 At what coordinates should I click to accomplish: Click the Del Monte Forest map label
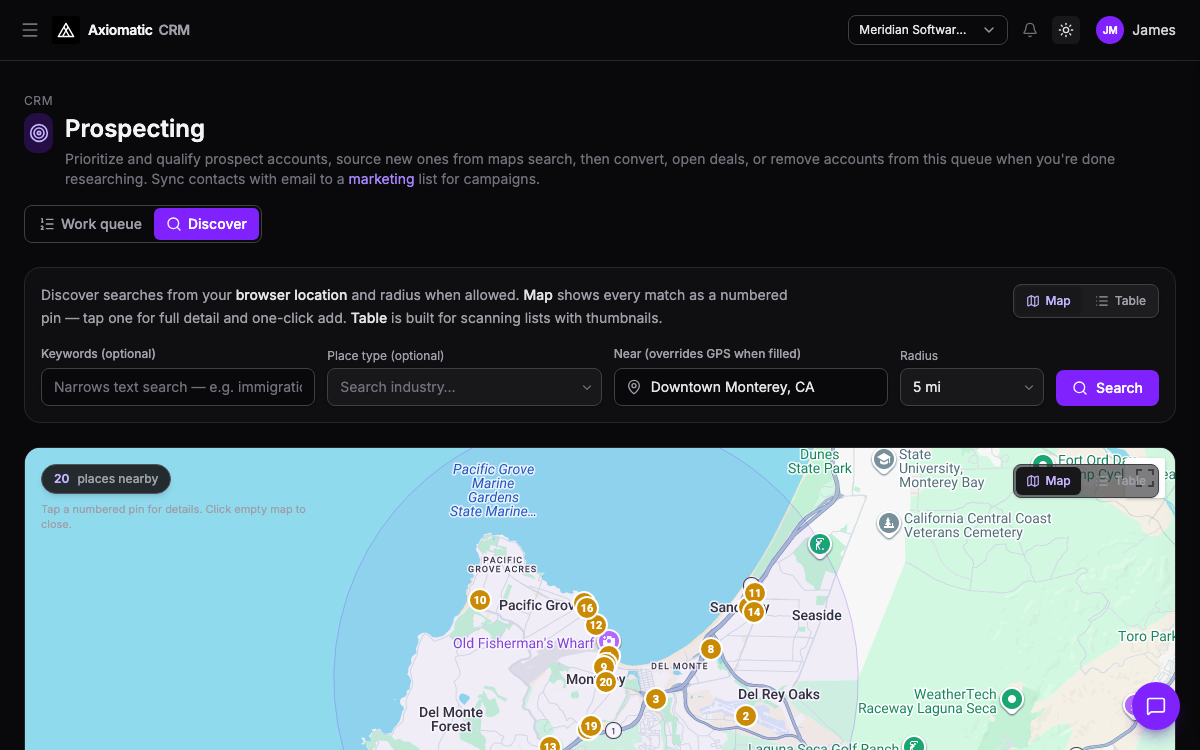[x=451, y=719]
